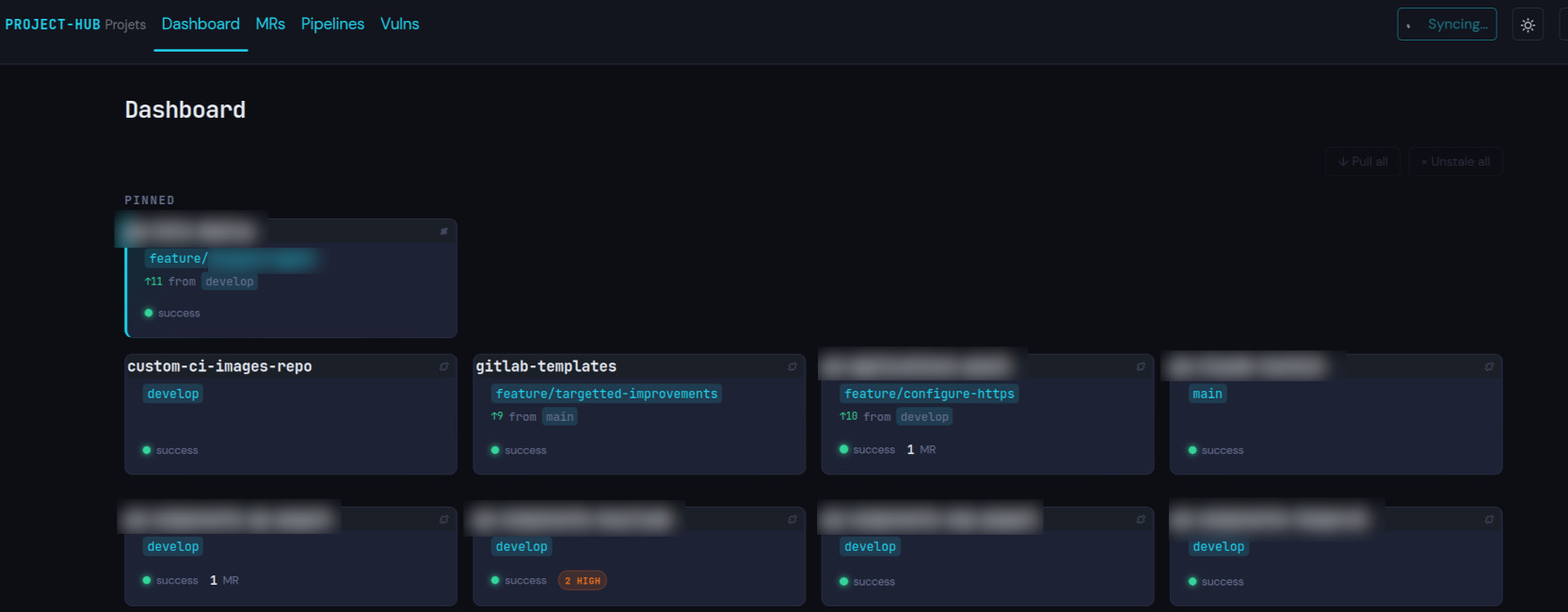Viewport: 1568px width, 612px height.
Task: Click the success status on gitlab-templates
Action: coord(525,450)
